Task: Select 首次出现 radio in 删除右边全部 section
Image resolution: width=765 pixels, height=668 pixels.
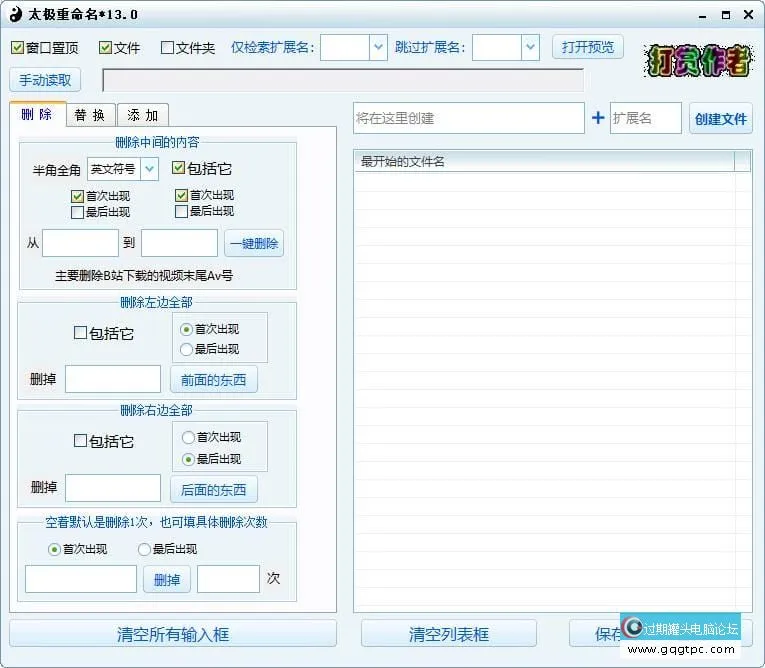Action: (186, 437)
